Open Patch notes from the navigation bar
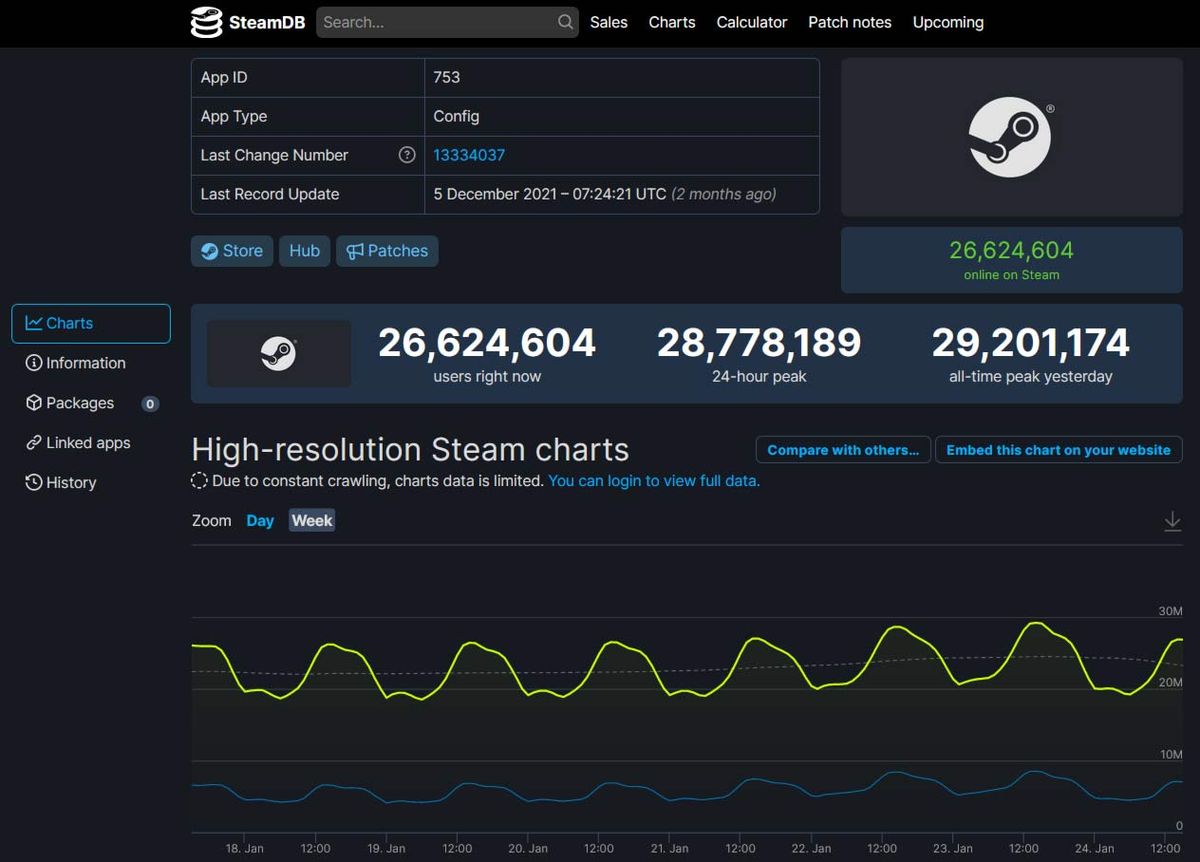The width and height of the screenshot is (1200, 862). [x=849, y=21]
